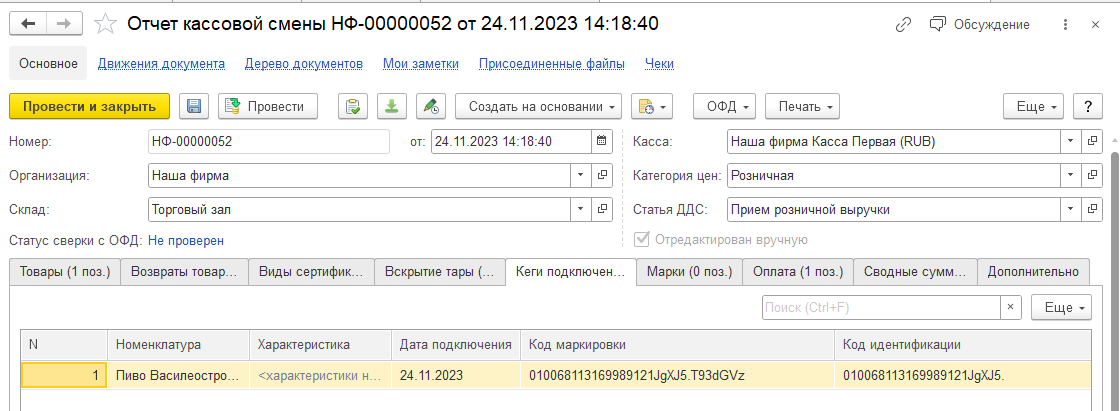Click the table search field 'Поиск (Ctrl+F)'
The height and width of the screenshot is (411, 1120).
(x=881, y=307)
